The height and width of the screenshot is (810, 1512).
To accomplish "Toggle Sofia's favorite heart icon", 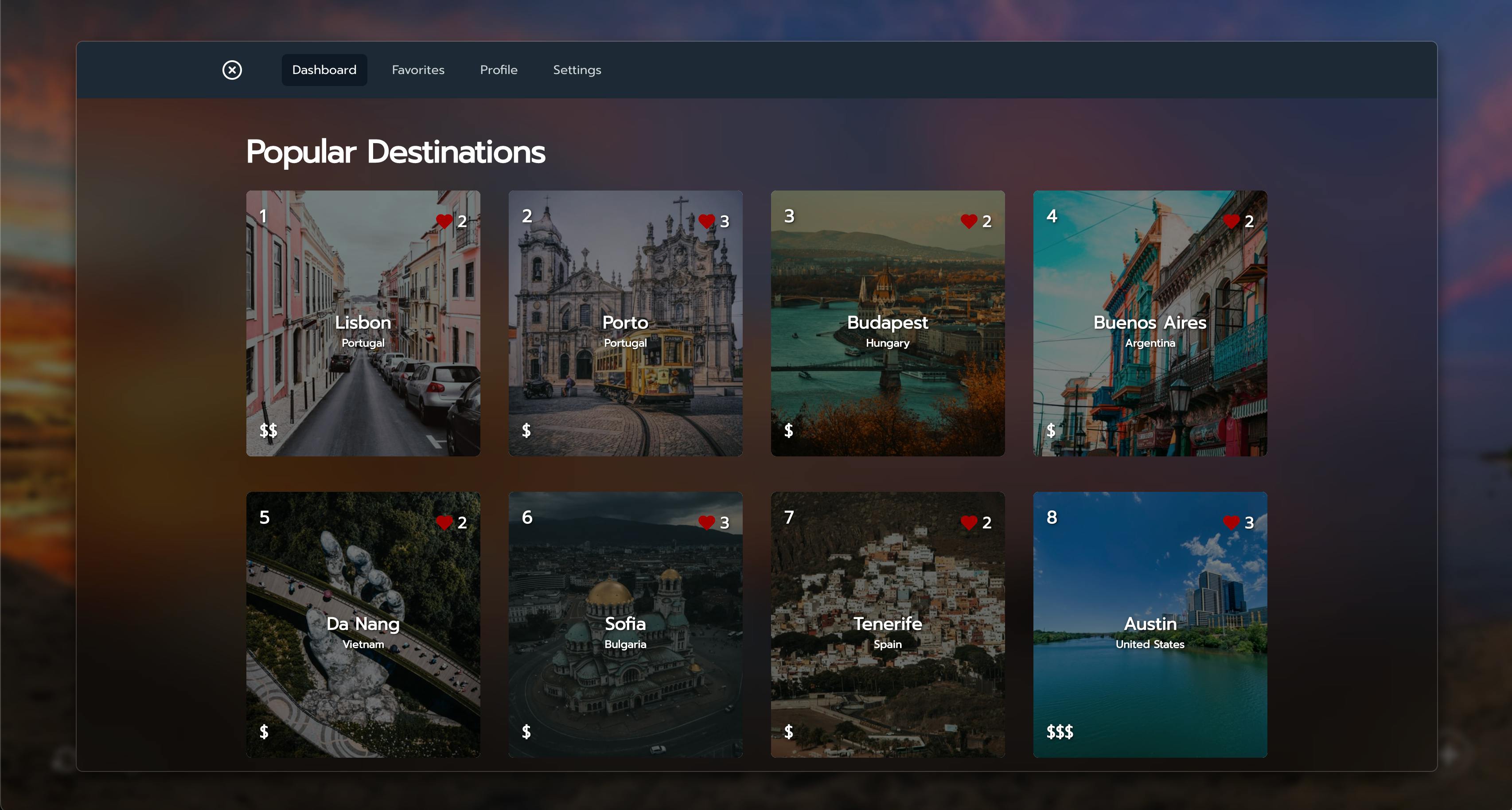I will tap(707, 522).
